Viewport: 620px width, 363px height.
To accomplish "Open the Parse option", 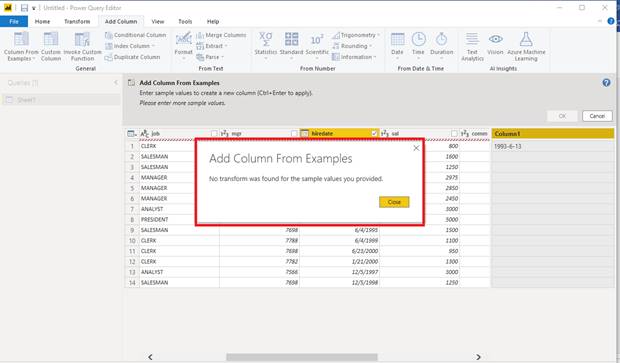I will (210, 57).
